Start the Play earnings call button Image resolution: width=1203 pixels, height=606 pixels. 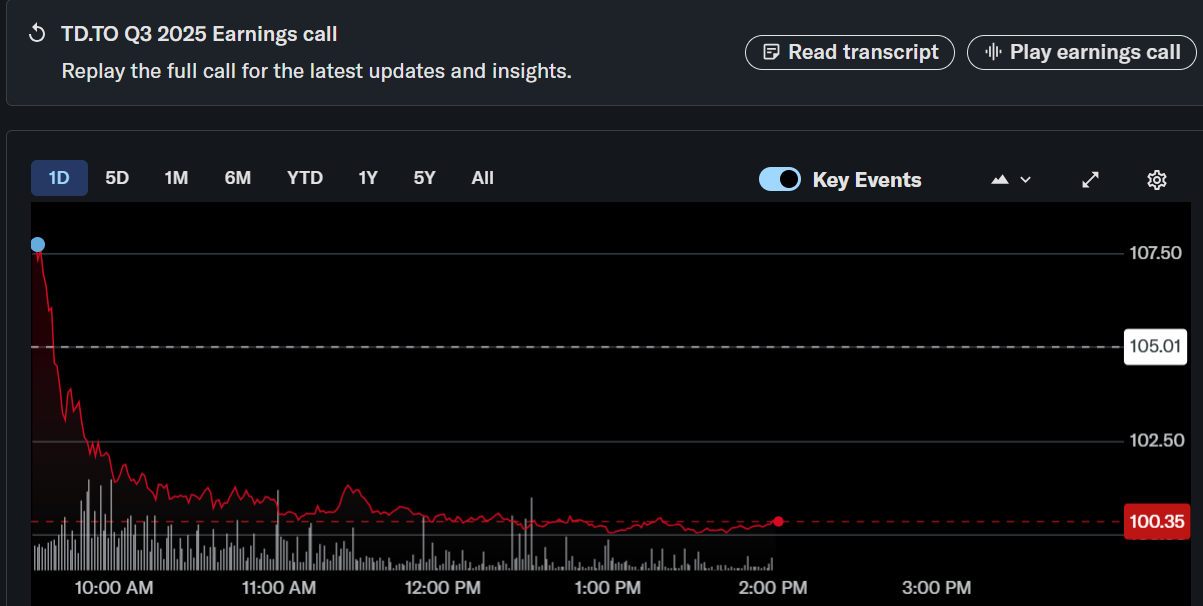1081,52
